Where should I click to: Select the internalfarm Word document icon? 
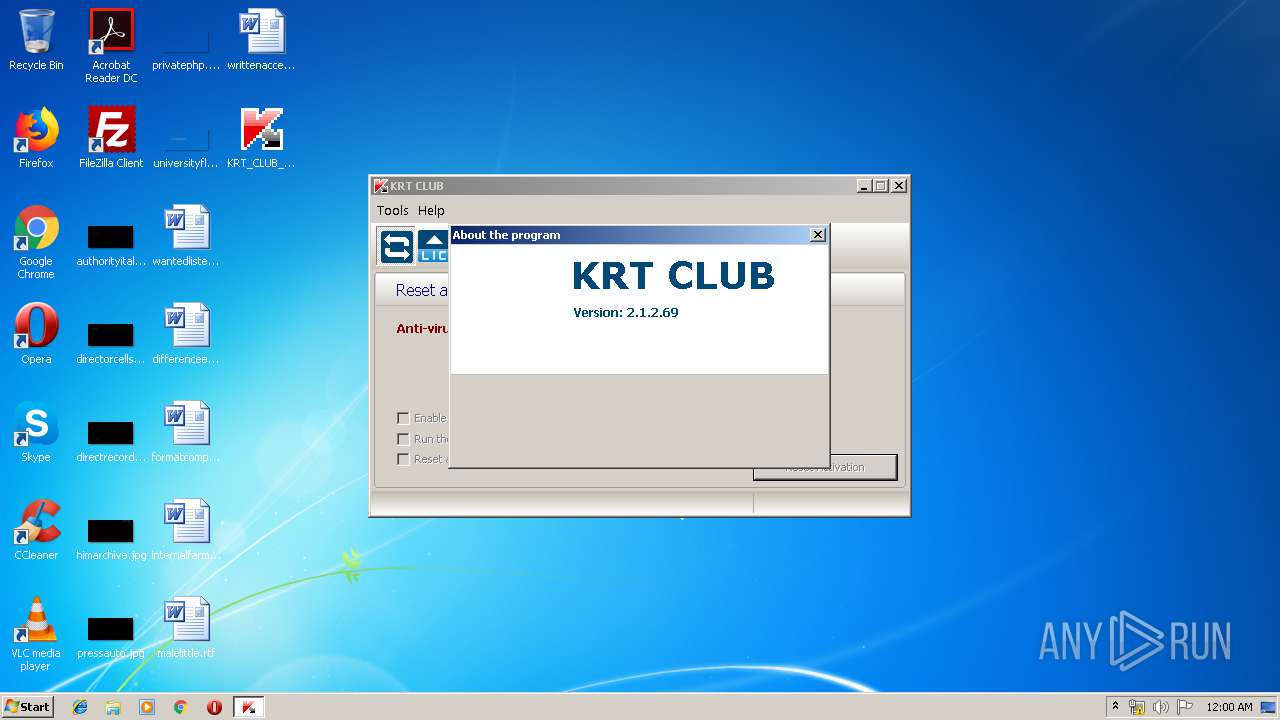(186, 531)
